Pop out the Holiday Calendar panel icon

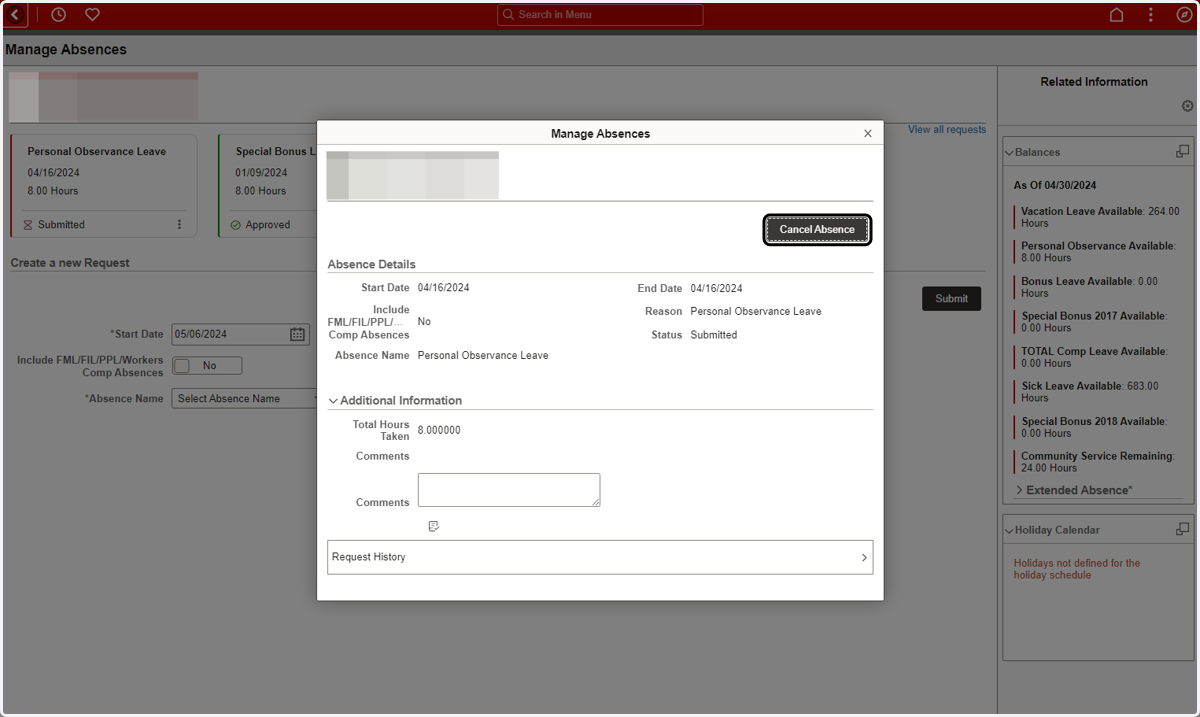(x=1182, y=529)
